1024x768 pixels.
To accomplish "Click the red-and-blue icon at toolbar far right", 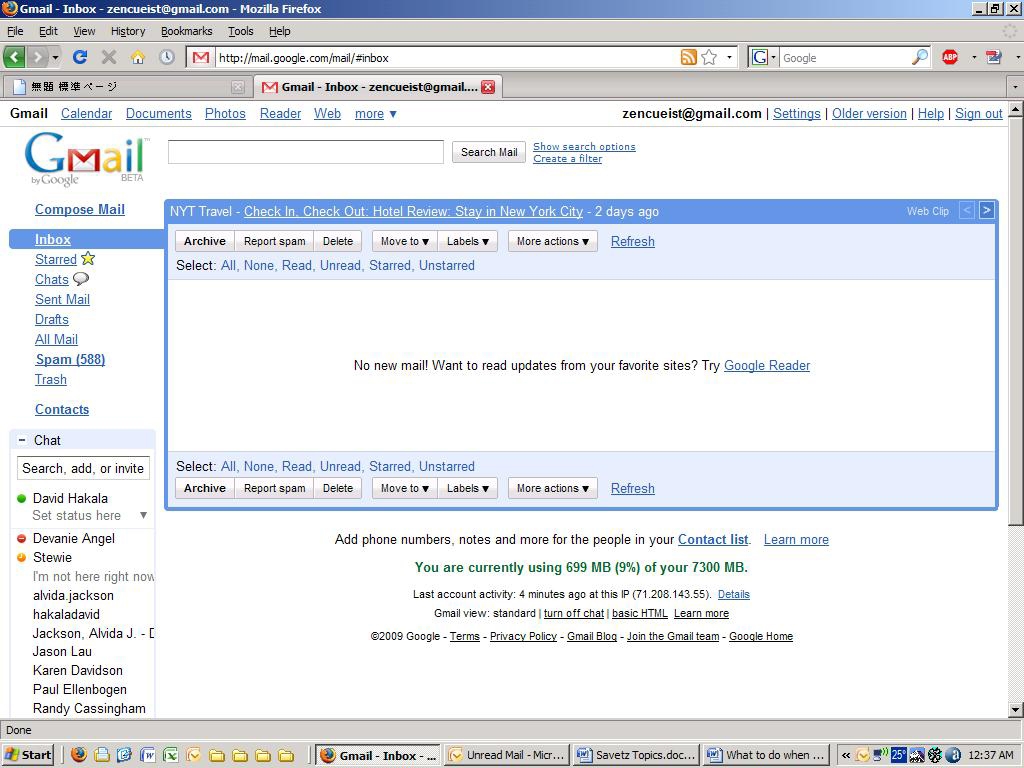I will (994, 57).
